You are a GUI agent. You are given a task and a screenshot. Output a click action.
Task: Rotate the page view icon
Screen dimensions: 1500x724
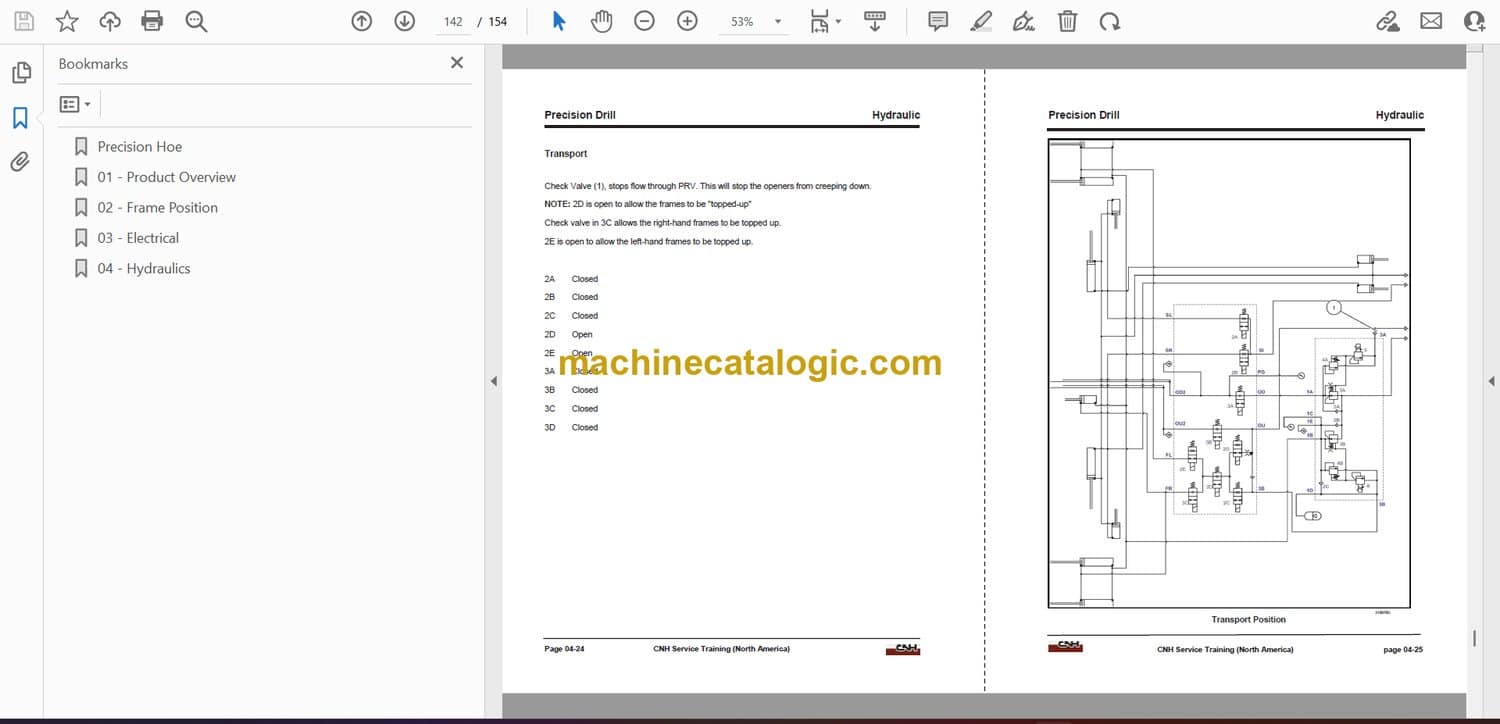point(1109,21)
